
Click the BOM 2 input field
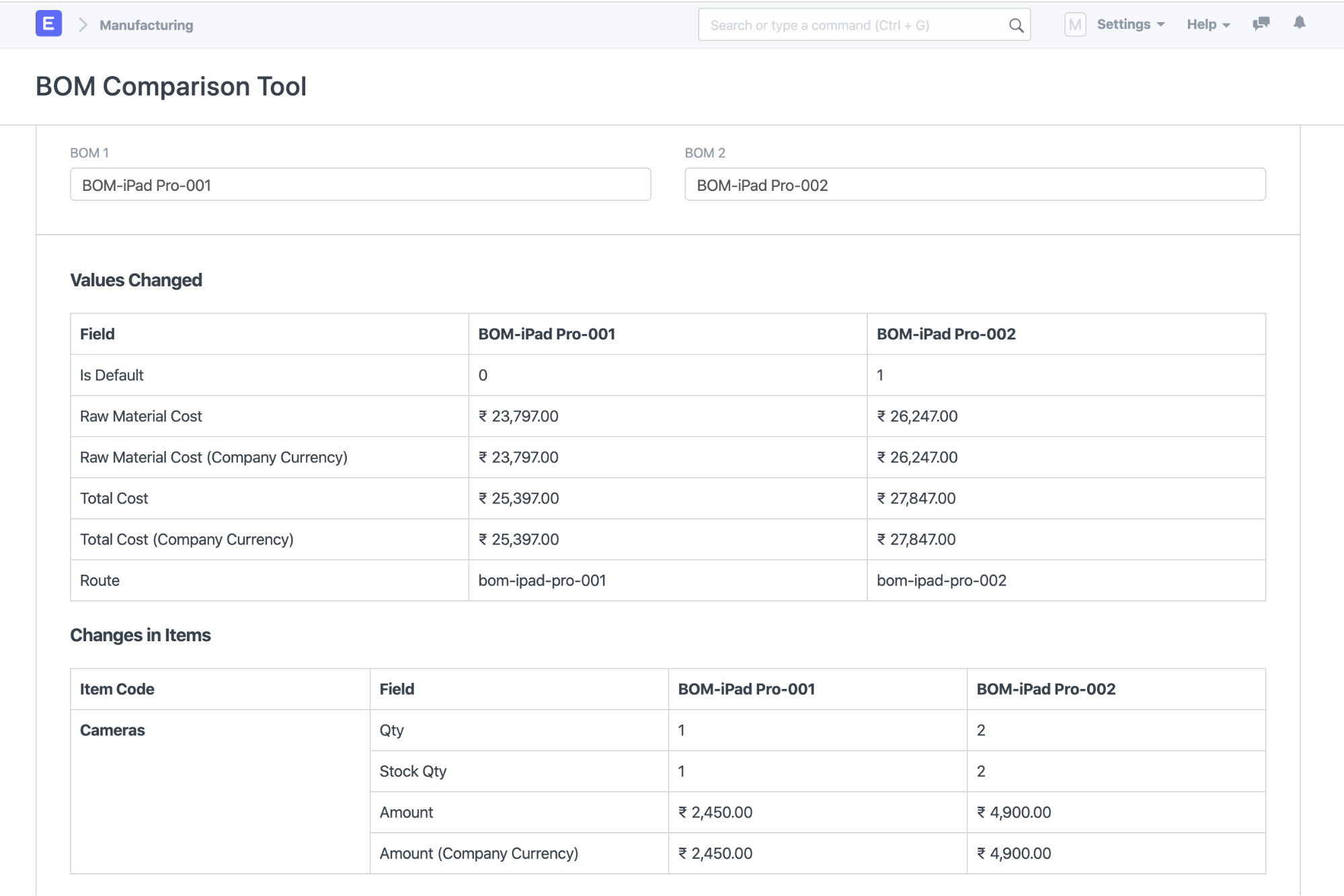coord(975,184)
